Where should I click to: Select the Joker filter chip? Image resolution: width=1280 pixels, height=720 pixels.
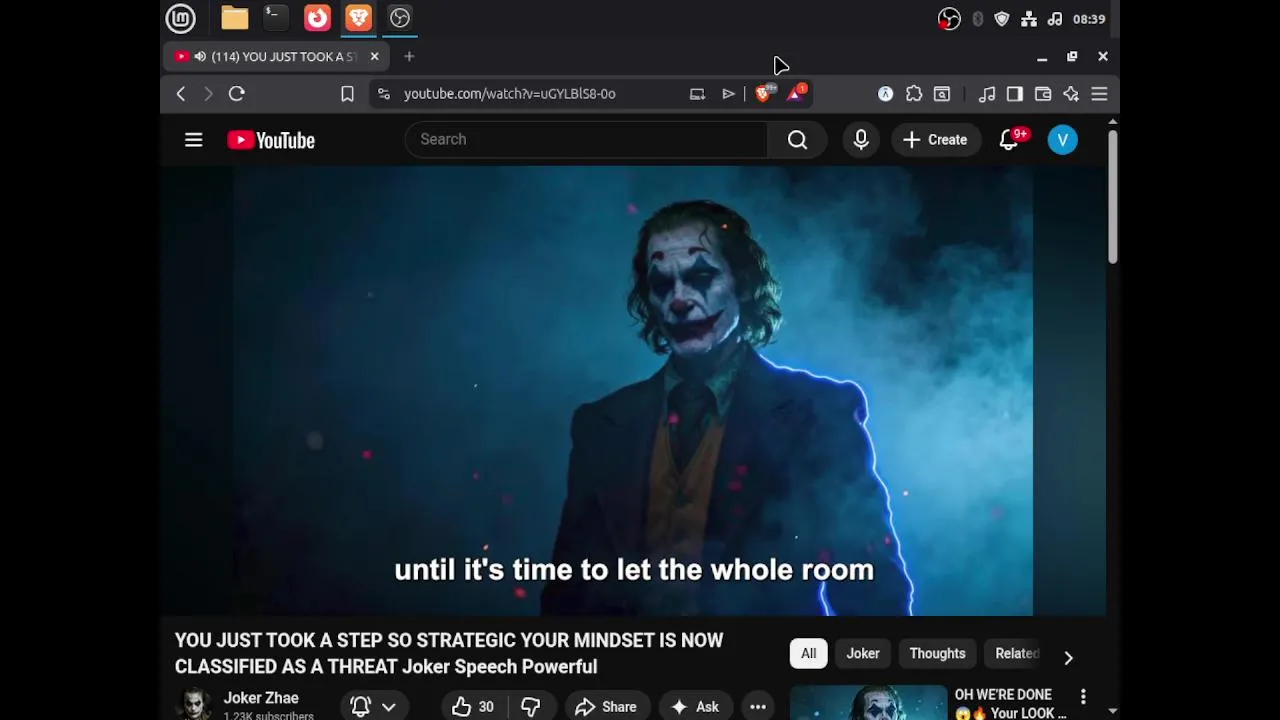(863, 654)
